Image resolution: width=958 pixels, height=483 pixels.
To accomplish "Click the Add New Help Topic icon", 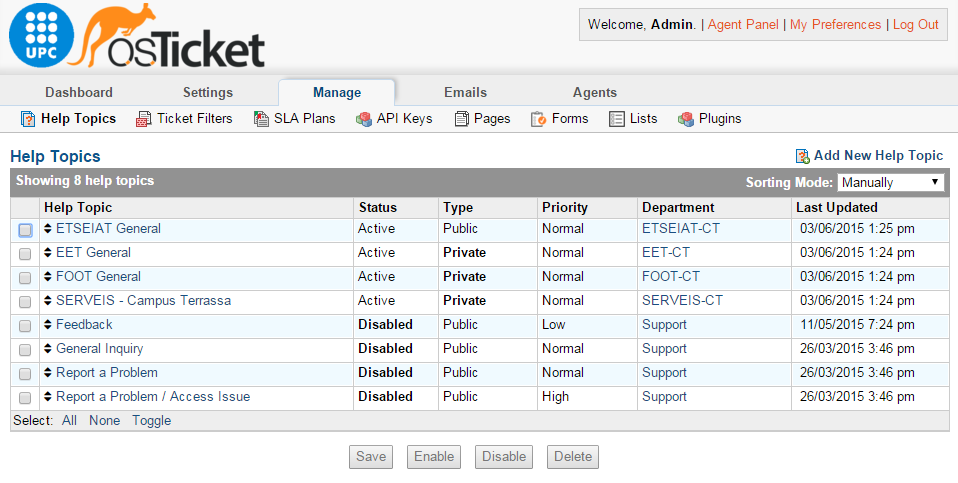I will (x=803, y=156).
